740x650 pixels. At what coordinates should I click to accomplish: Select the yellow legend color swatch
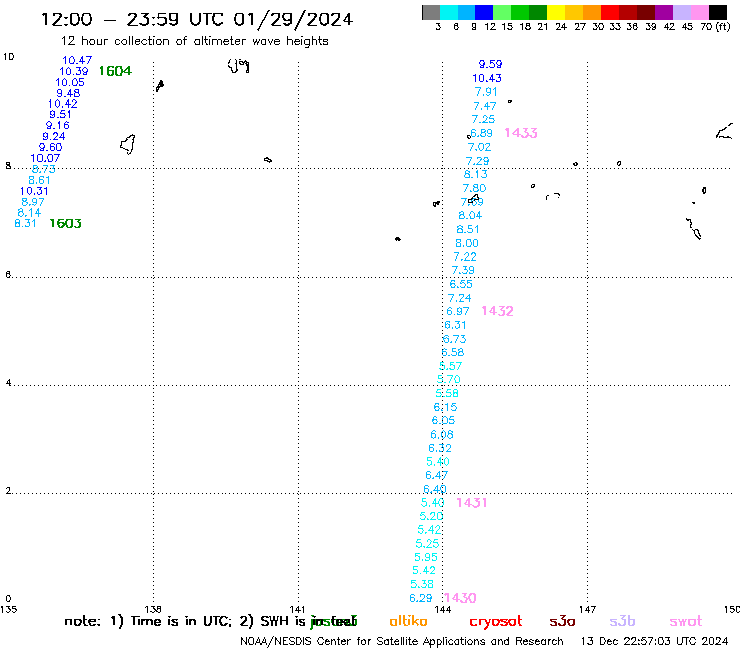point(556,12)
